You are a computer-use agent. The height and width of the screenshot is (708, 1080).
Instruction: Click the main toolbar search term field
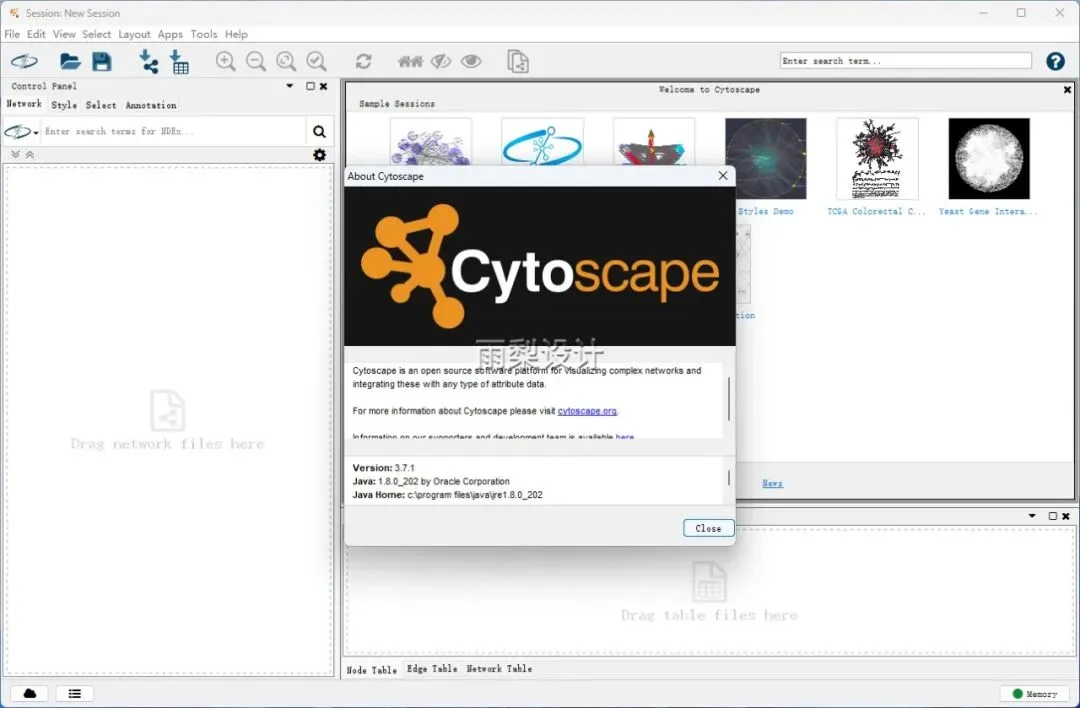pyautogui.click(x=906, y=61)
